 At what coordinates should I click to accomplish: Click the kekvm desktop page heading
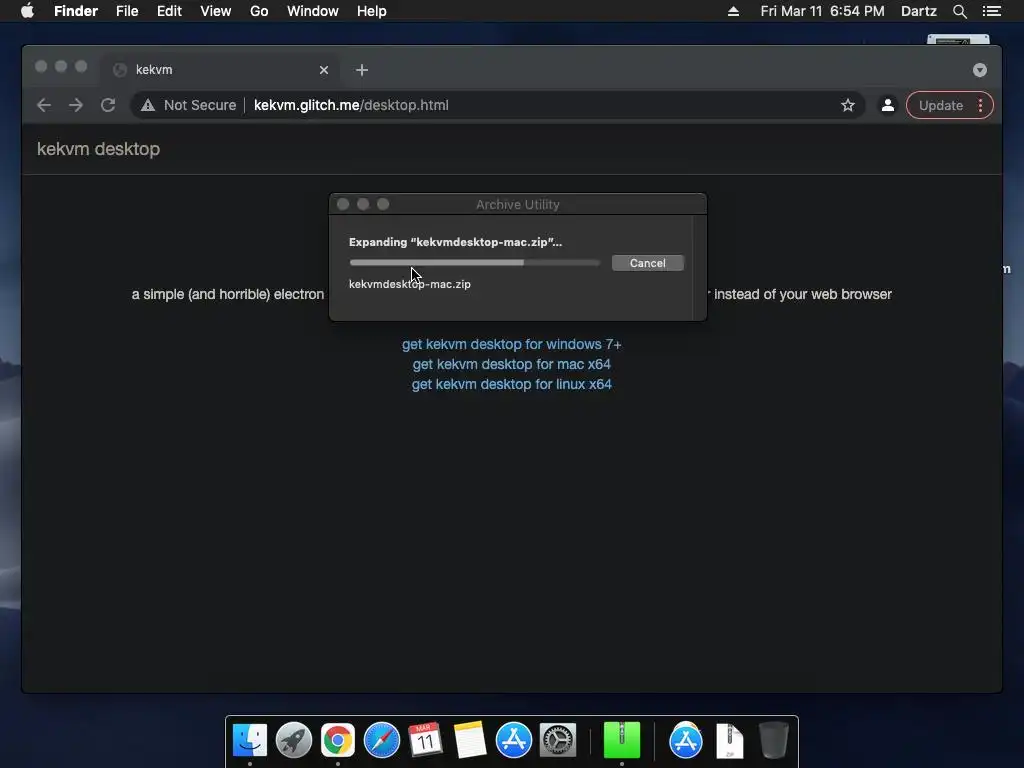[x=99, y=149]
